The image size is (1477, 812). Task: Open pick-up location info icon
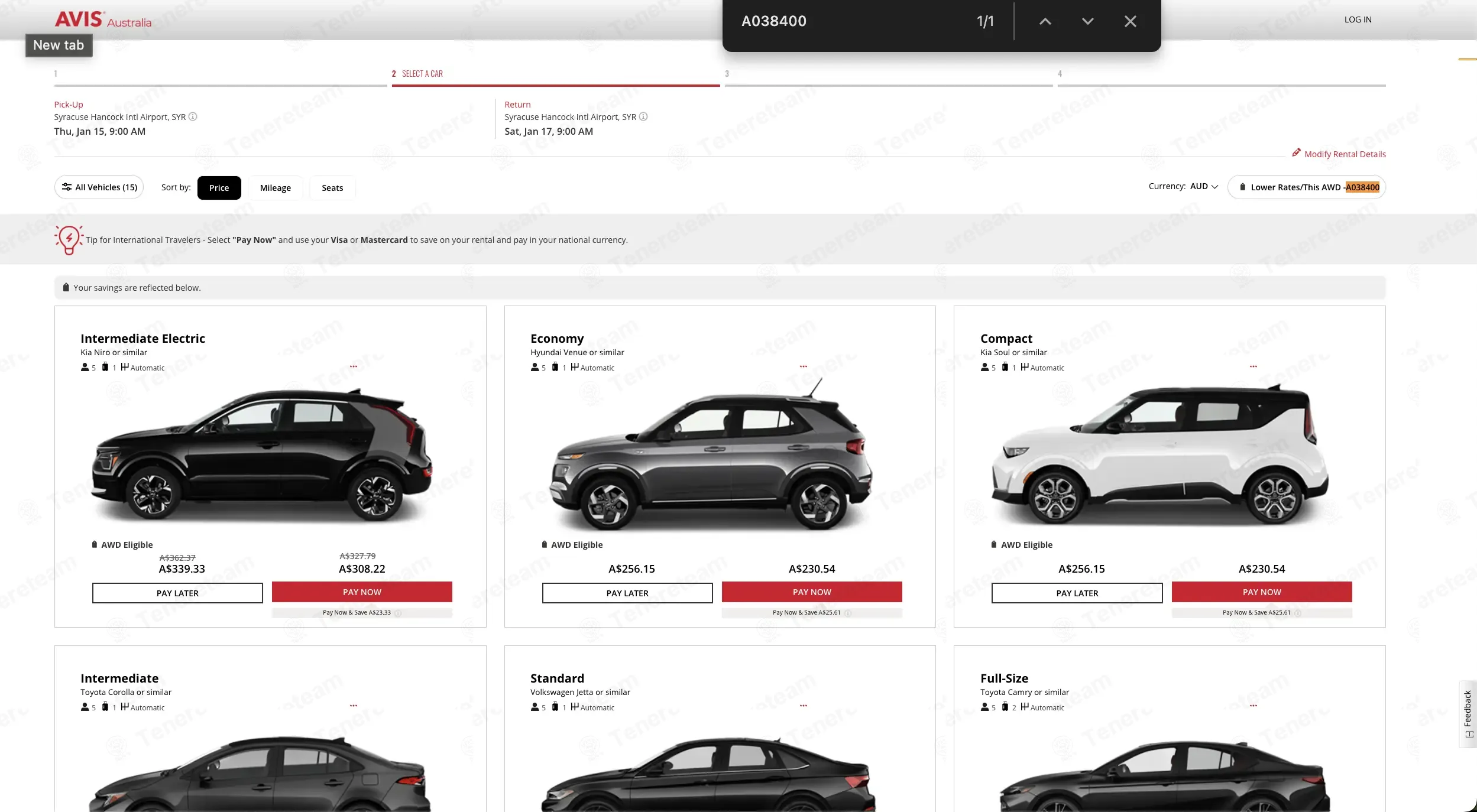(193, 116)
